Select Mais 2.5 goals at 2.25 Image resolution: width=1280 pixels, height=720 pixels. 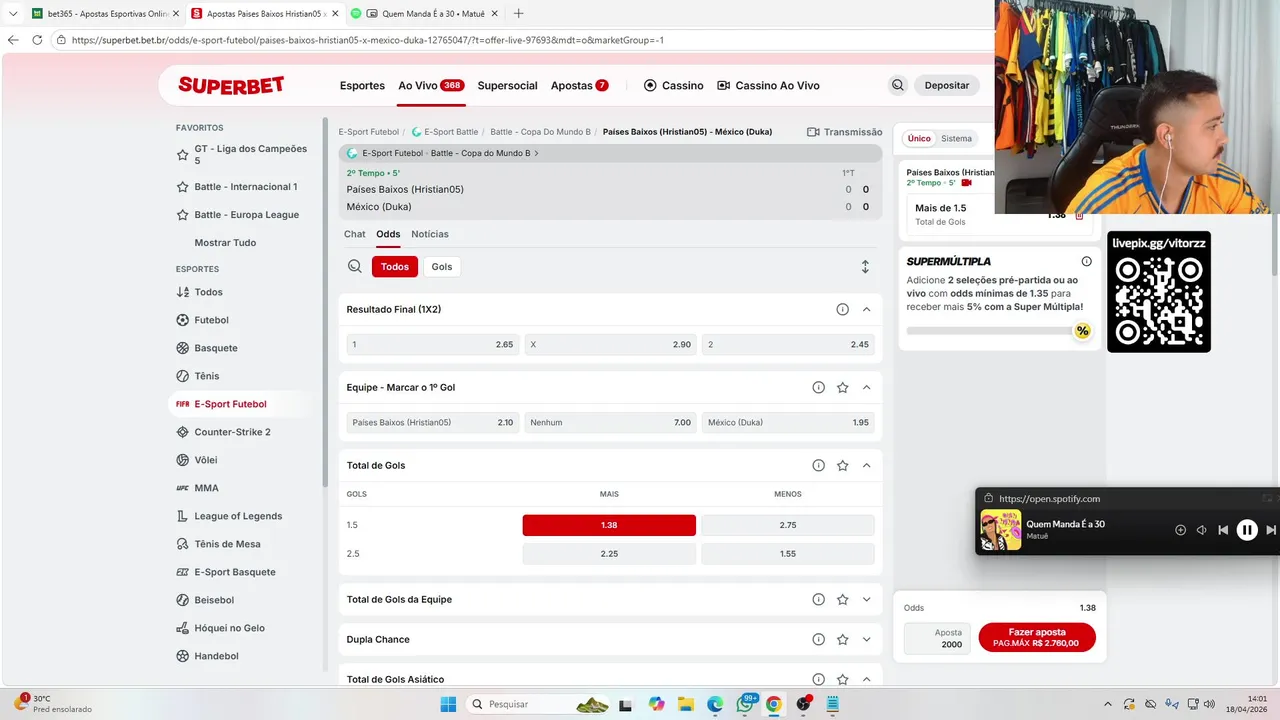[x=609, y=554]
